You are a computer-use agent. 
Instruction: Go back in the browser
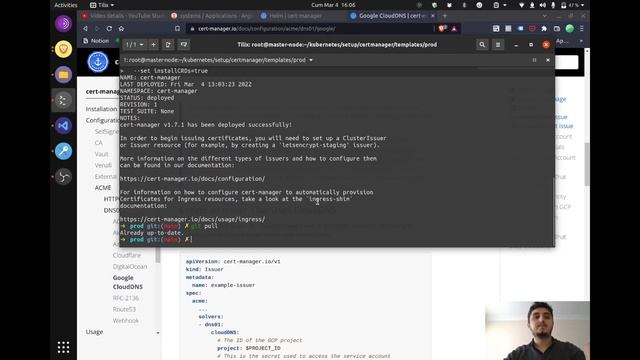point(85,29)
